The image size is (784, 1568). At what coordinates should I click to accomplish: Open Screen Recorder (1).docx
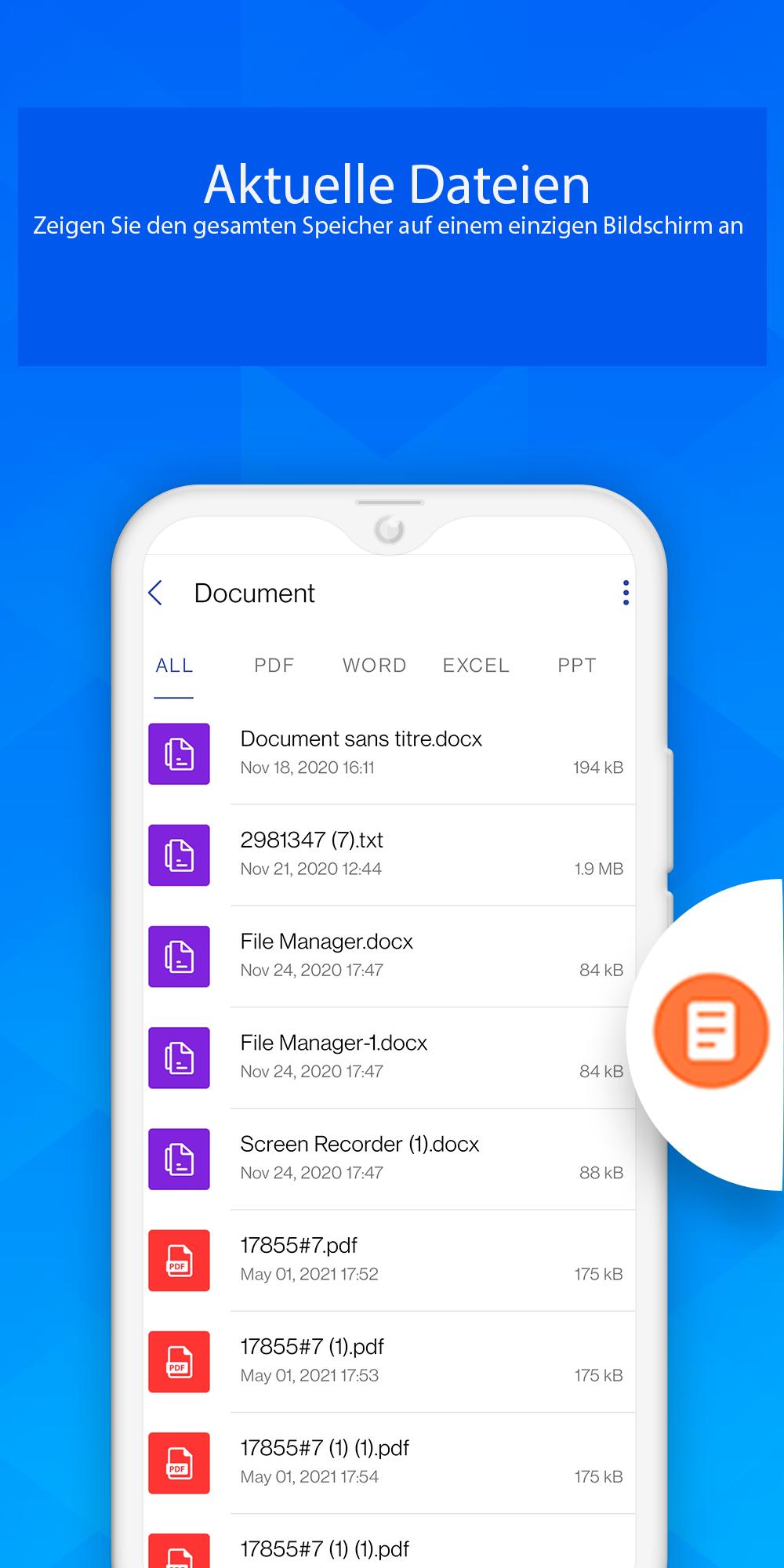[390, 1159]
